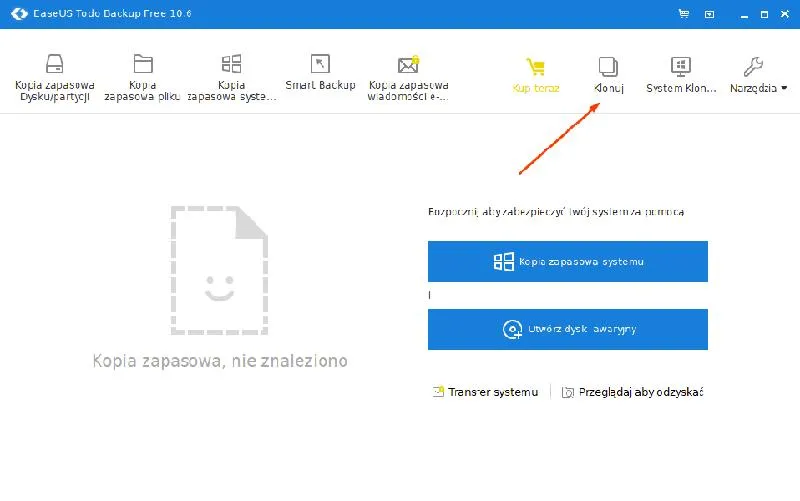This screenshot has height=501, width=800.
Task: Click 'Kopia zapasowa, nie znaleziono' text
Action: [220, 361]
